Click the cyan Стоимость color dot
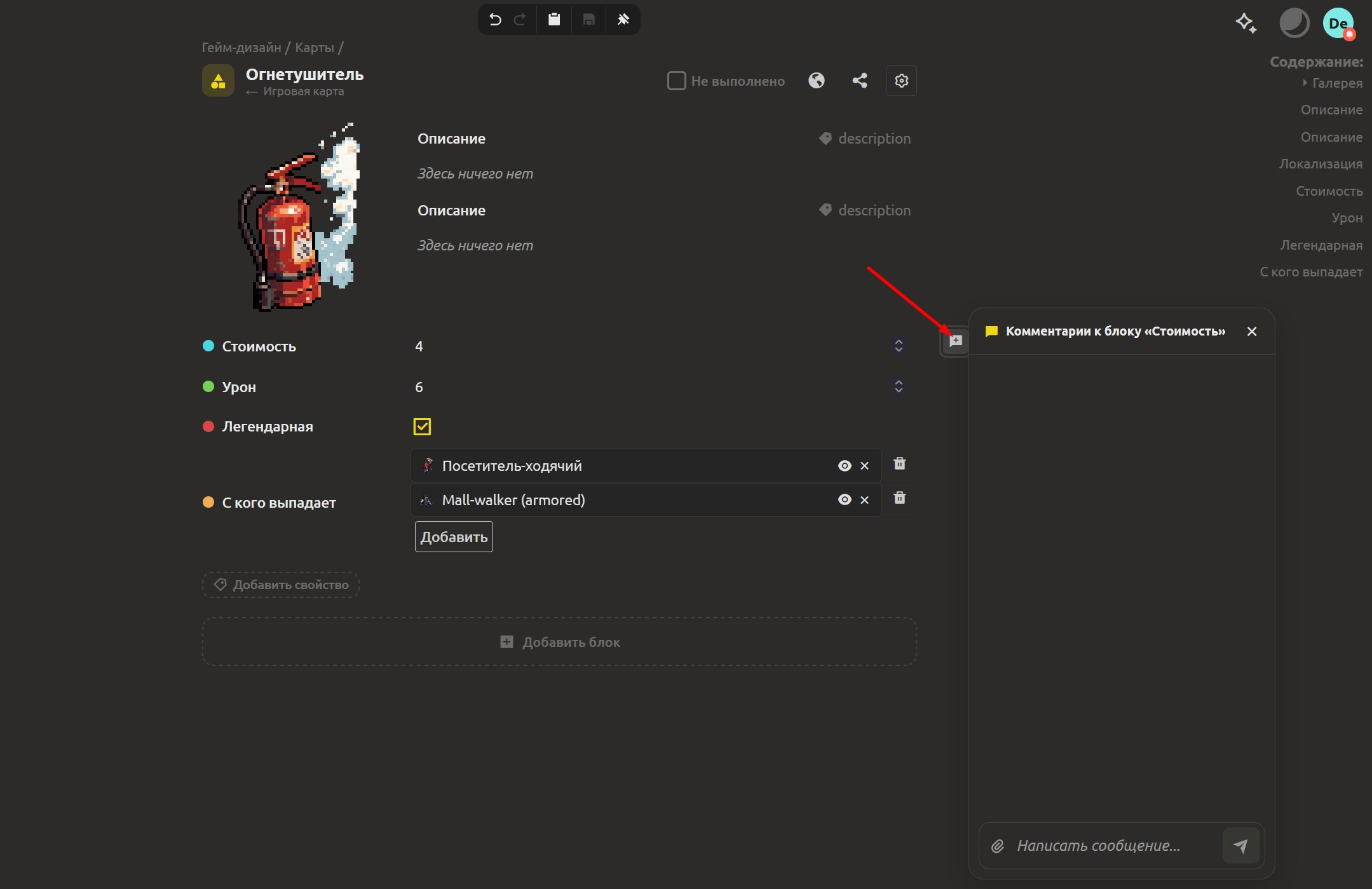 pos(208,346)
